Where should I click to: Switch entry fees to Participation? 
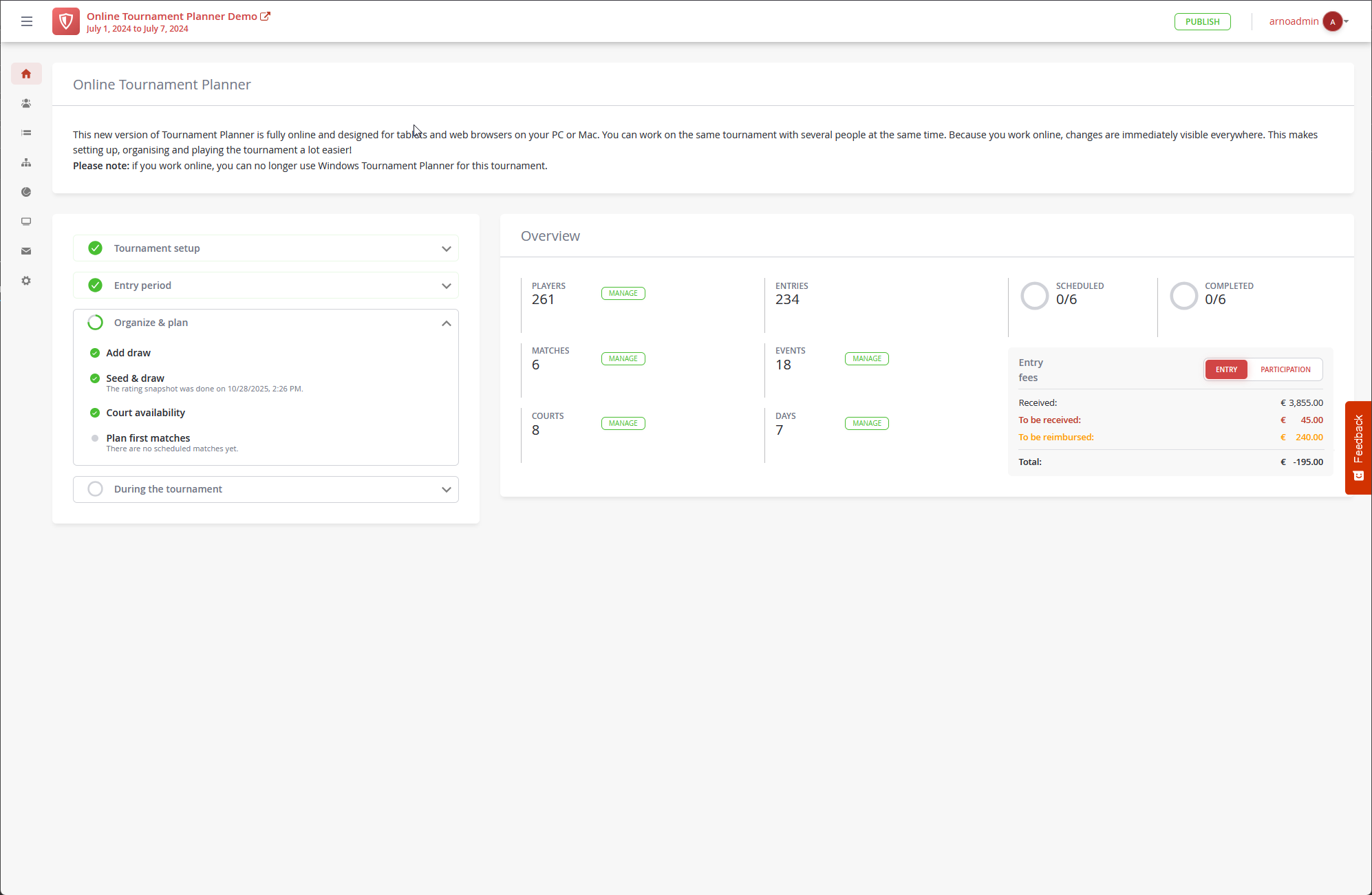point(1285,369)
